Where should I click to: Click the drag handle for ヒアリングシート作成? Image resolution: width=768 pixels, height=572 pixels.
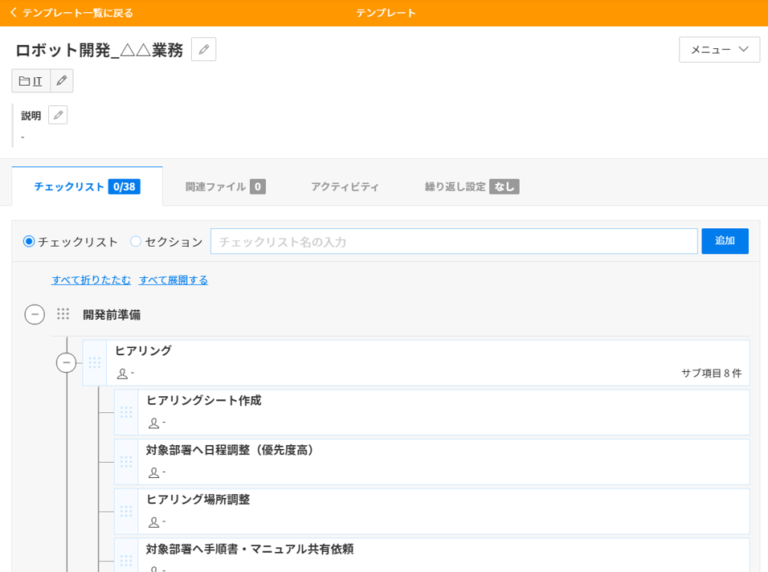126,412
